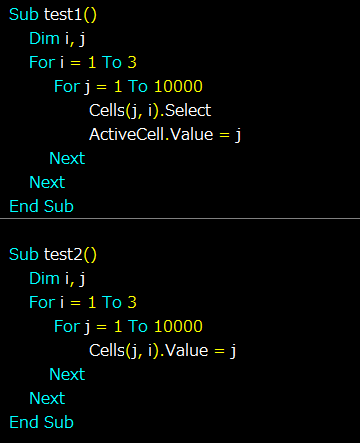The image size is (360, 443).
Task: Click the procedure name test2
Action: pos(63,255)
